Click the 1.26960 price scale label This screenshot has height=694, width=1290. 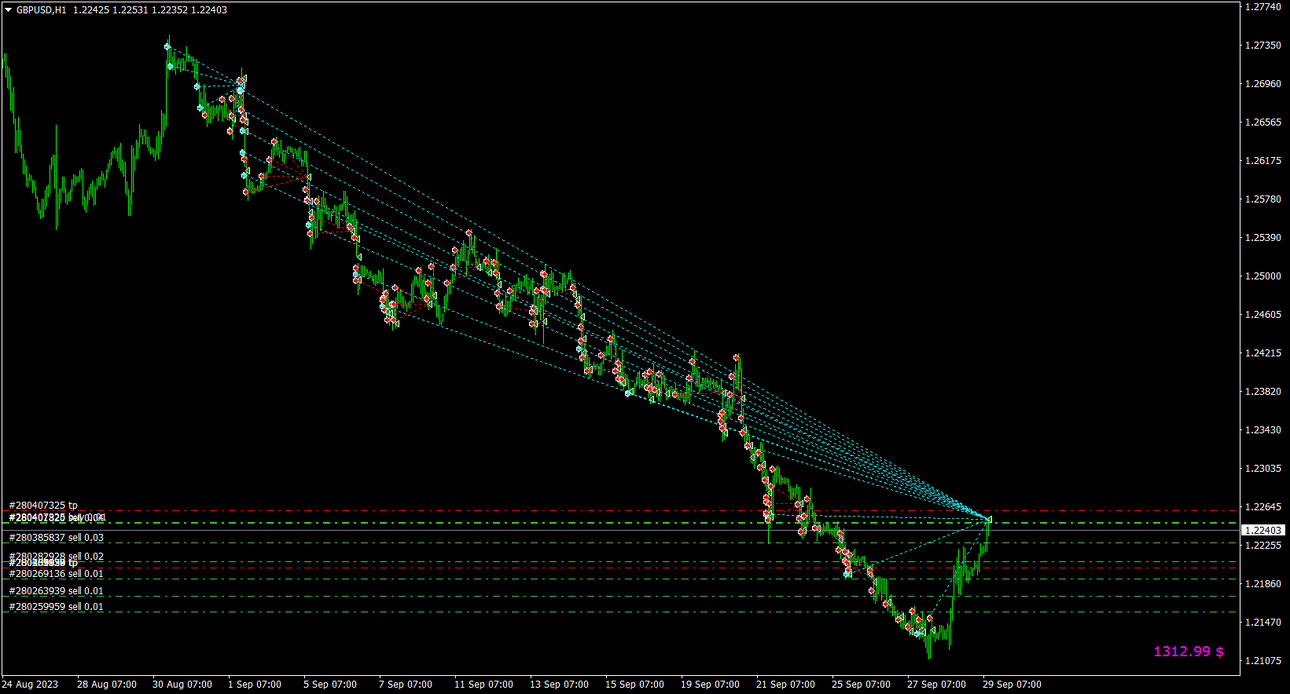(x=1264, y=84)
